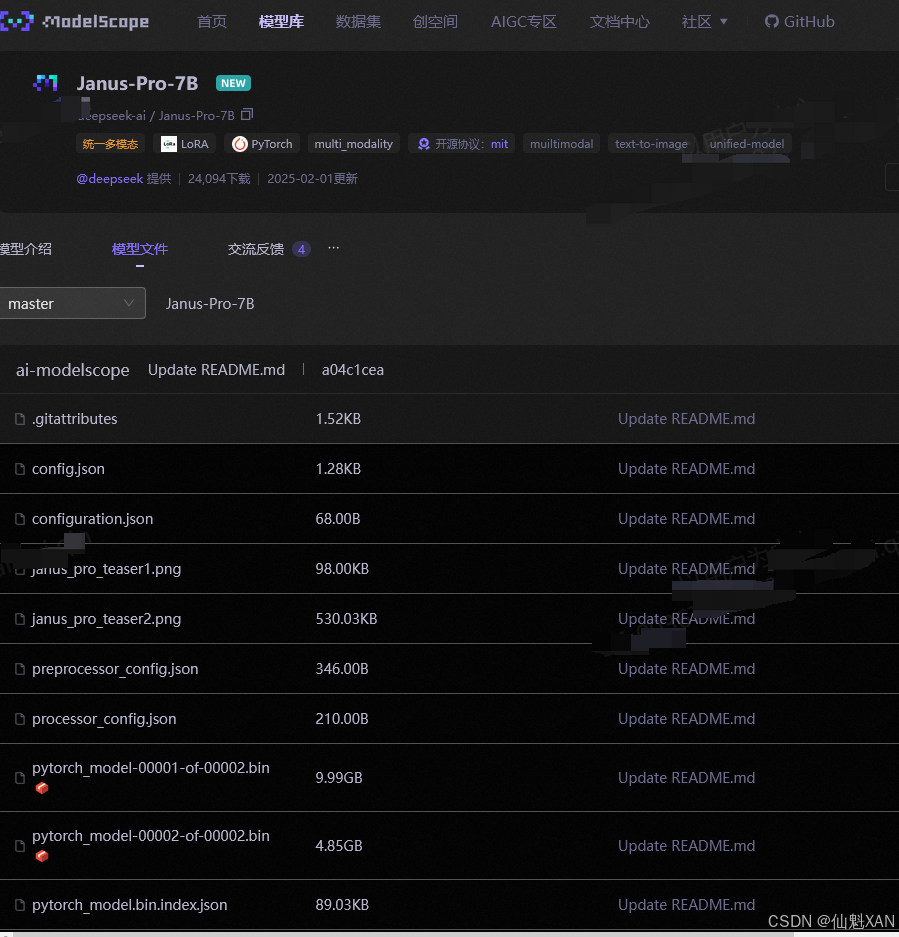Click the file icon beside .gitattributes
Viewport: 899px width, 937px height.
click(x=20, y=418)
